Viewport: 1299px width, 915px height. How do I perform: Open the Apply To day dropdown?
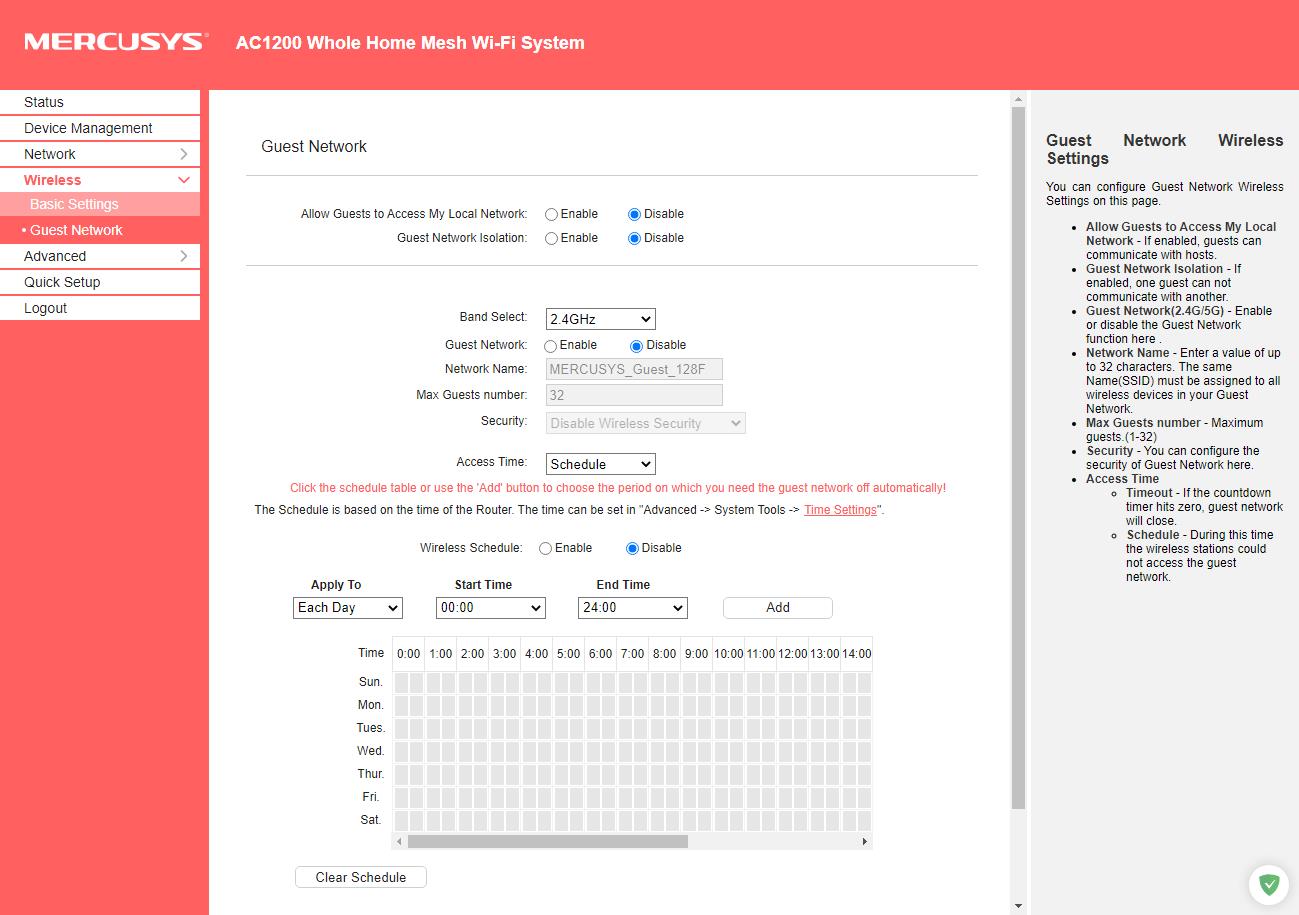coord(348,608)
